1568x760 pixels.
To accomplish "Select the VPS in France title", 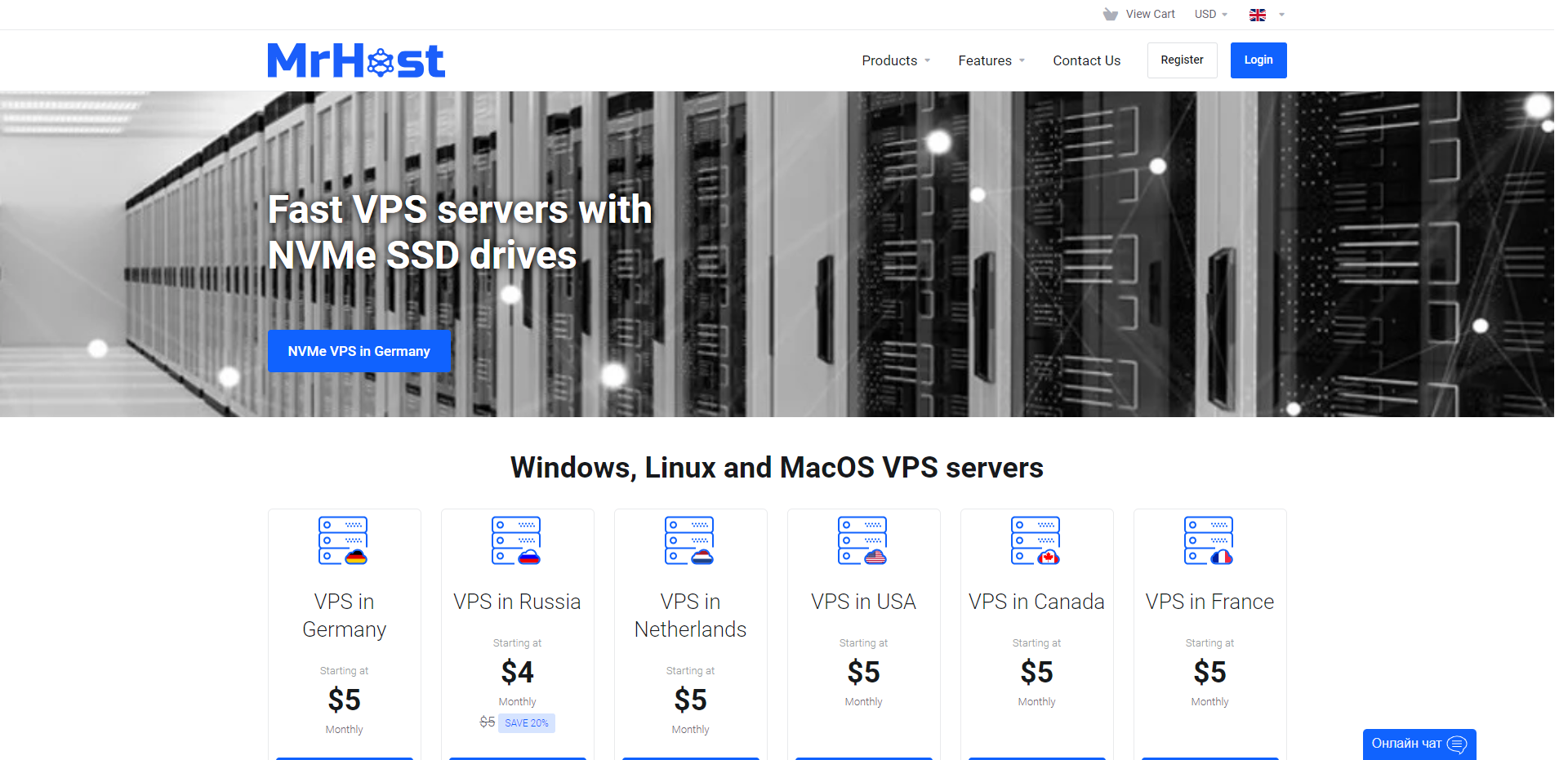I will click(x=1209, y=602).
